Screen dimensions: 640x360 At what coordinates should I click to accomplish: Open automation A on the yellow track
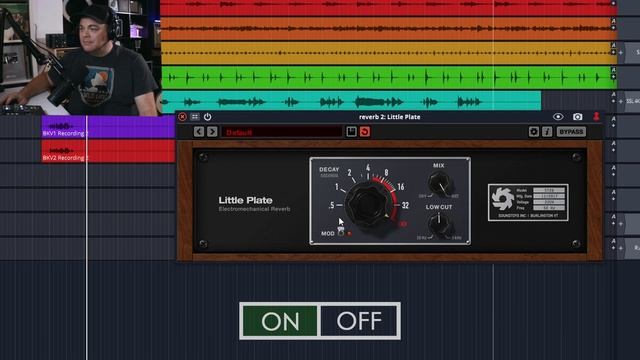point(613,45)
